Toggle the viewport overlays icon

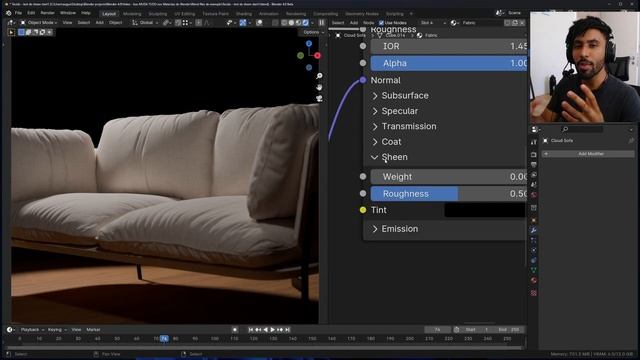(x=259, y=23)
